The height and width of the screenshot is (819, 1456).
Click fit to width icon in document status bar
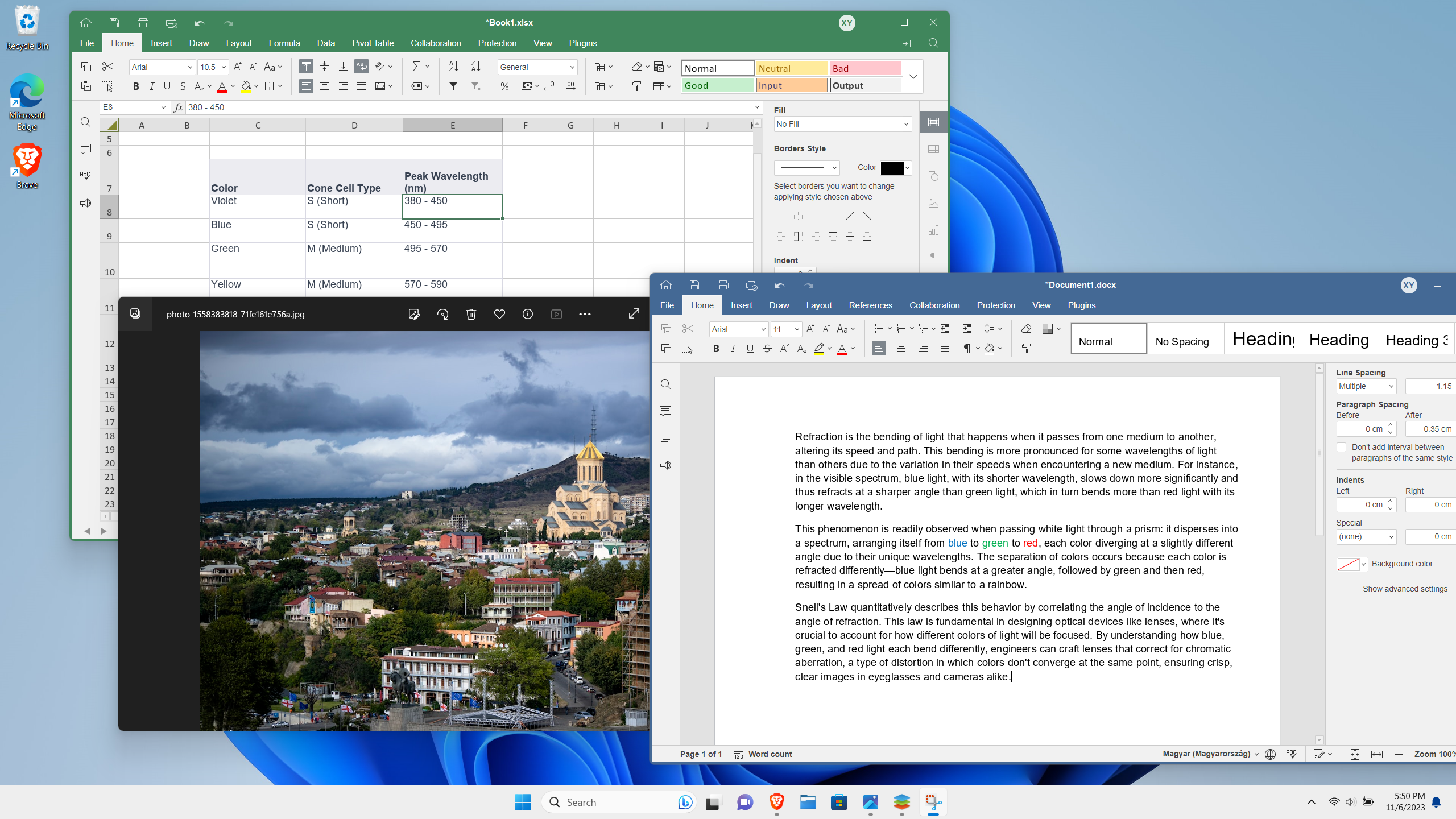point(1377,754)
